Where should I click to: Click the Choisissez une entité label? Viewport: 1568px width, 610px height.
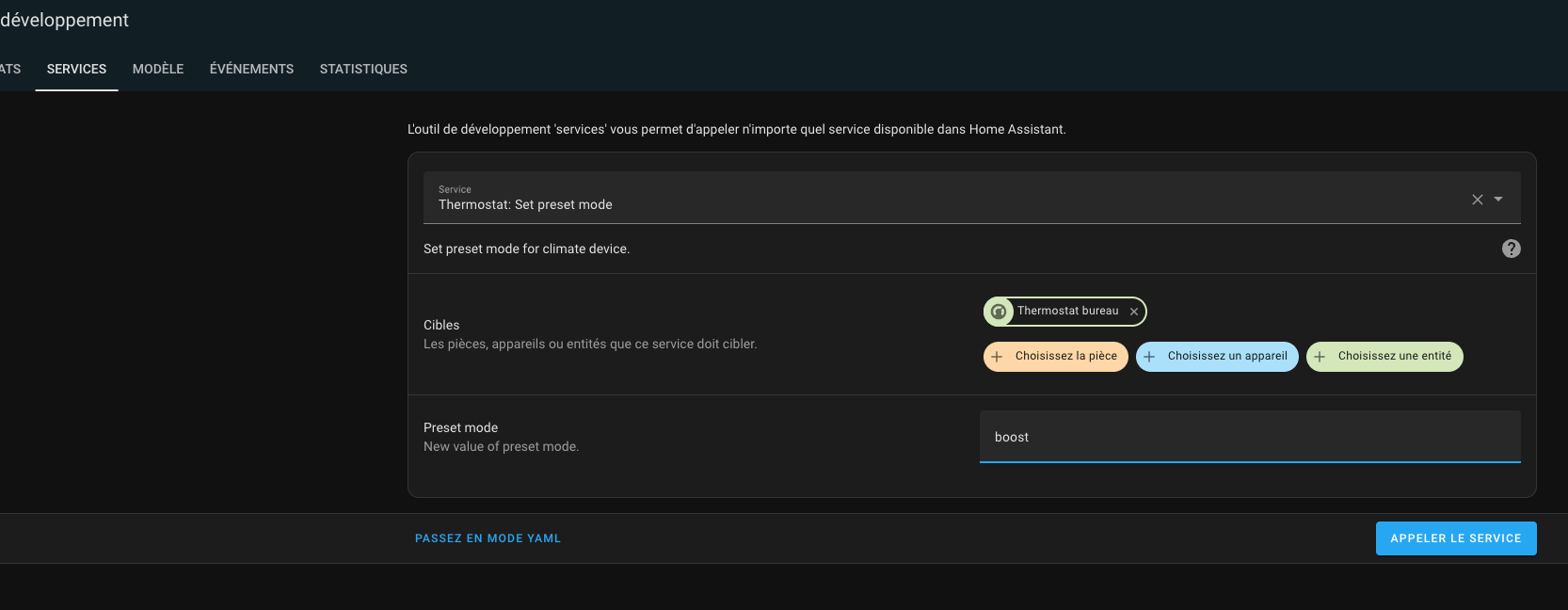coord(1394,356)
